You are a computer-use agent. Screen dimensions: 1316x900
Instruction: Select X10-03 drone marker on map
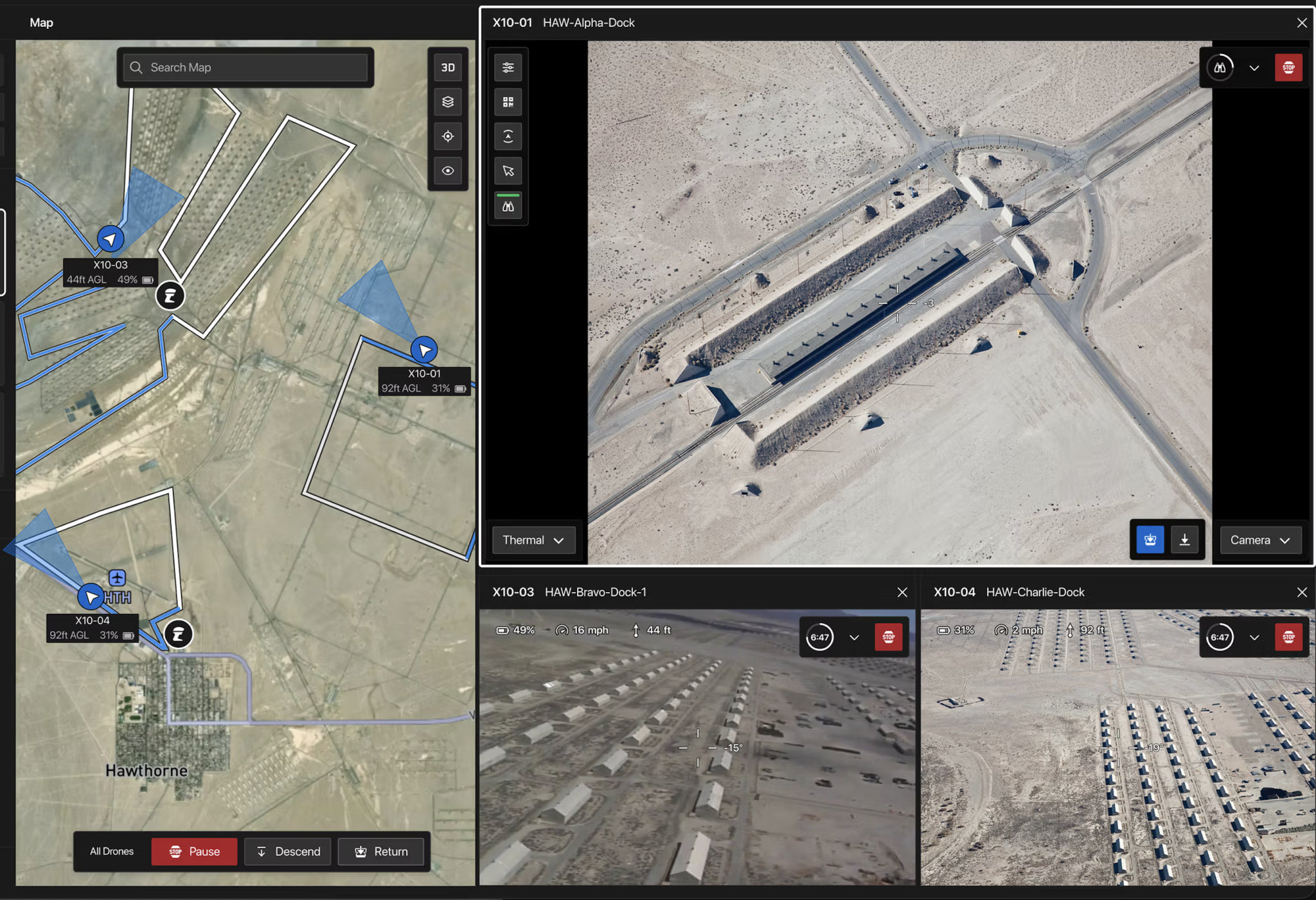111,239
